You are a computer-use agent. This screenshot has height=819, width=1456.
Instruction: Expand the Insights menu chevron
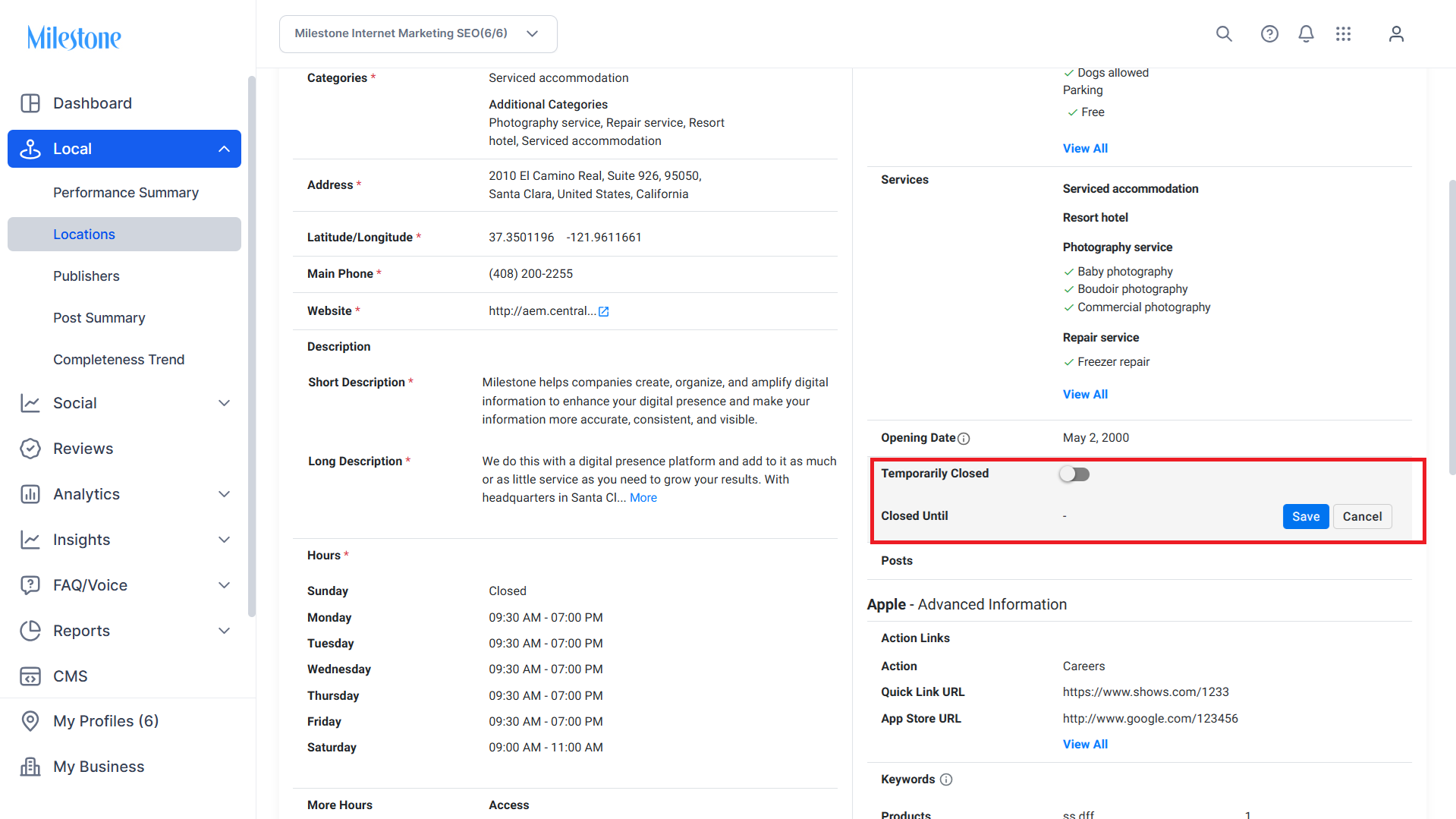pos(224,540)
